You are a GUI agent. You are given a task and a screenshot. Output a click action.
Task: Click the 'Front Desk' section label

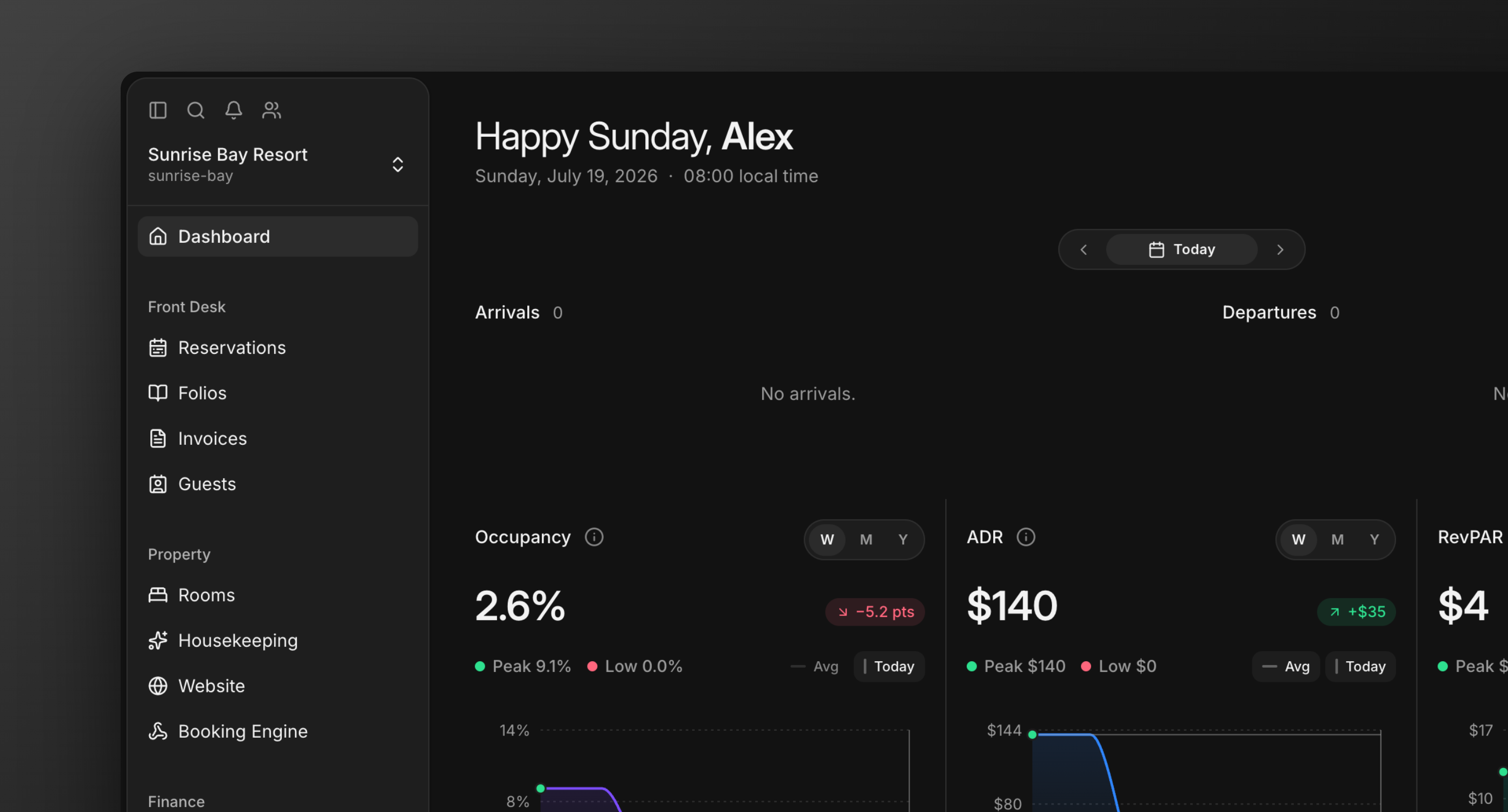point(186,307)
